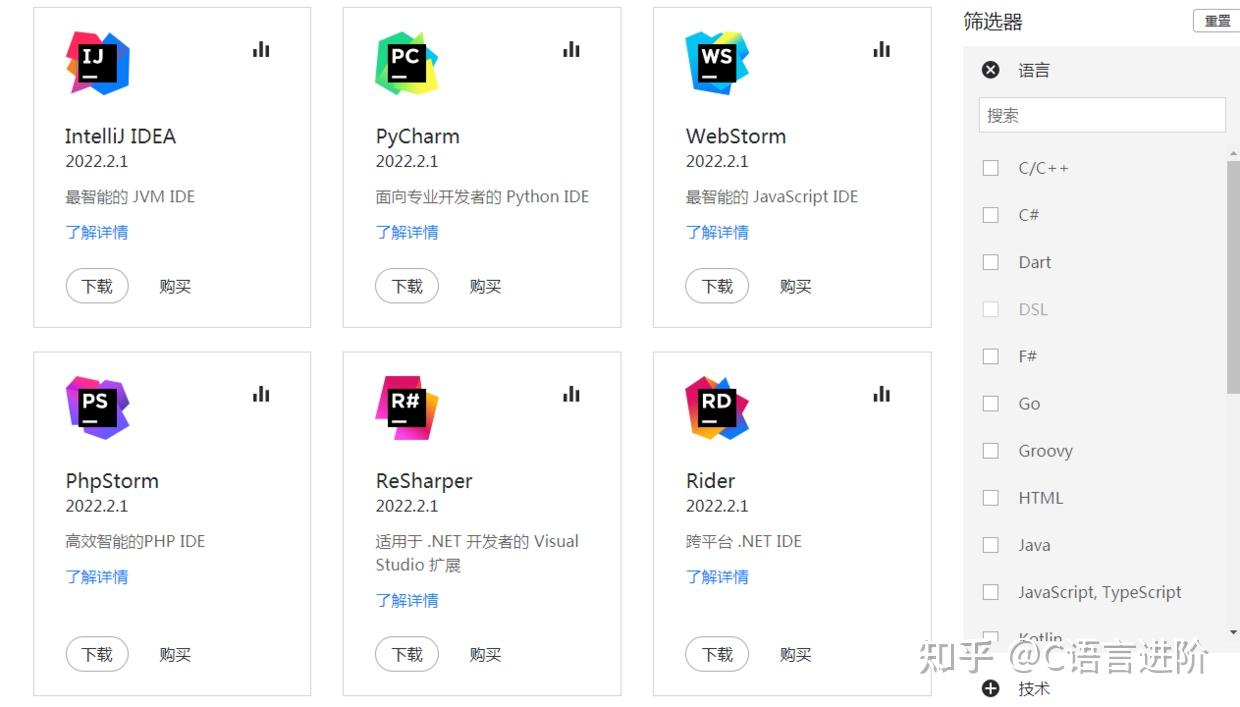Viewport: 1240px width, 707px height.
Task: Click 购买 link for WebStorm
Action: tap(795, 286)
